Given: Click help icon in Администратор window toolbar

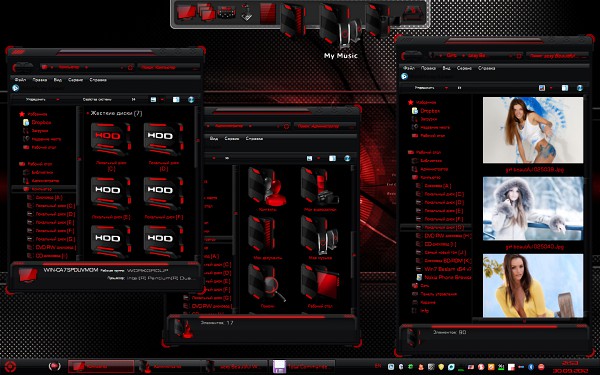Looking at the screenshot, I should tap(347, 158).
